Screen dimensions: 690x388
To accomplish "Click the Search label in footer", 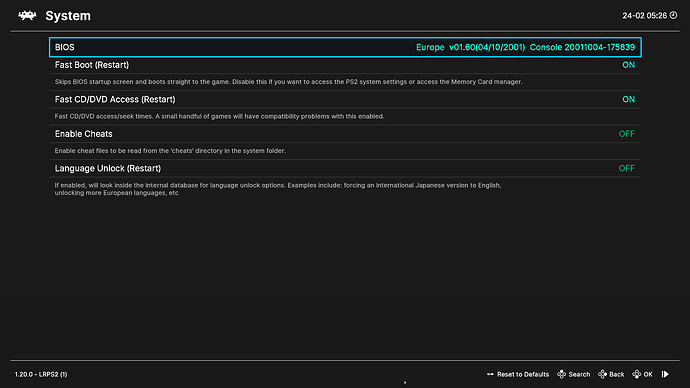I will (579, 374).
